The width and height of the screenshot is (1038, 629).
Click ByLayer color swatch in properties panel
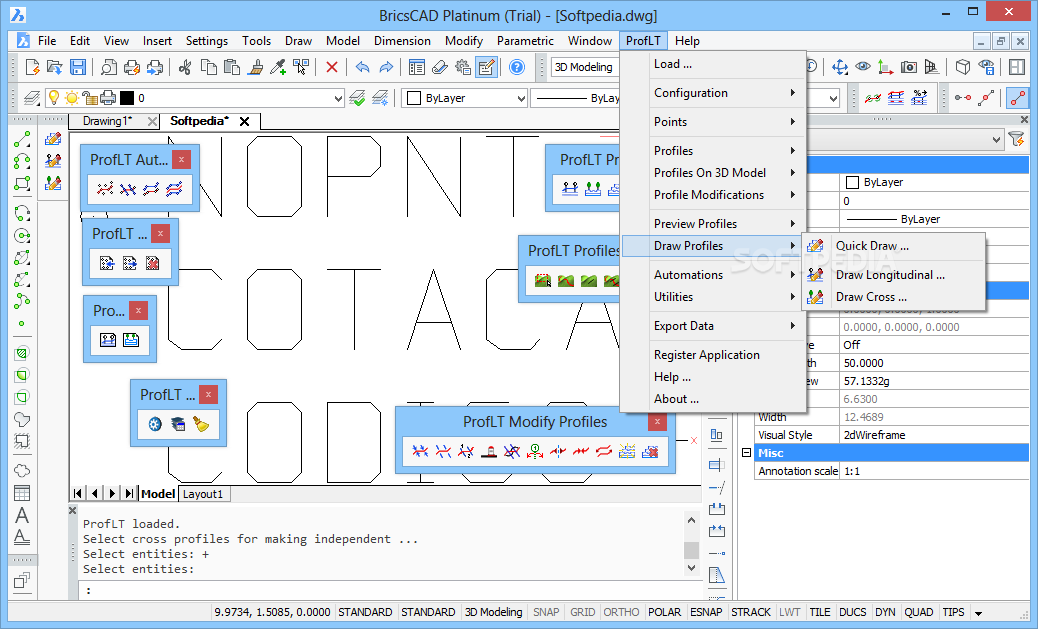[853, 182]
